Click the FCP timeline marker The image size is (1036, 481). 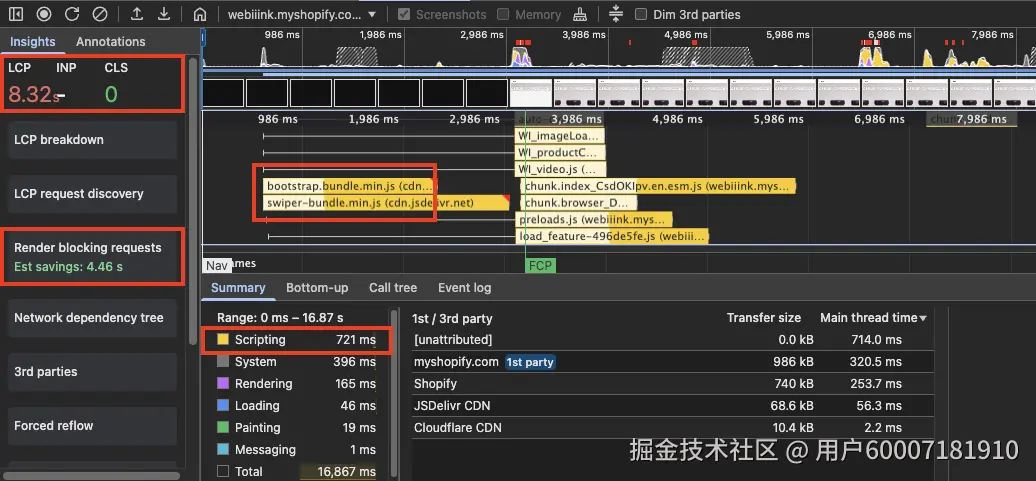click(540, 266)
